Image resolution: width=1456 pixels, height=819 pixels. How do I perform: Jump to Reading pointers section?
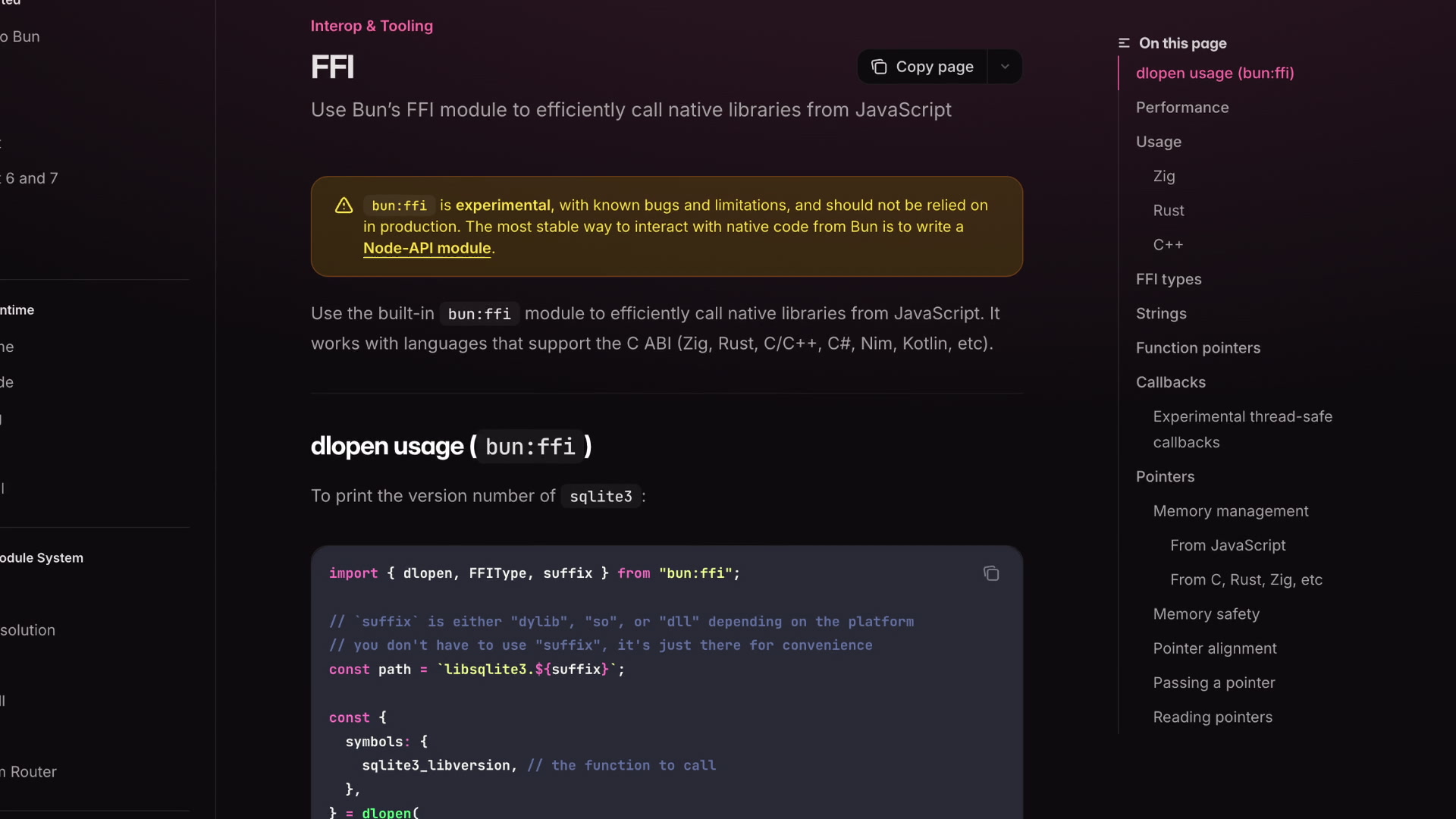[1213, 717]
